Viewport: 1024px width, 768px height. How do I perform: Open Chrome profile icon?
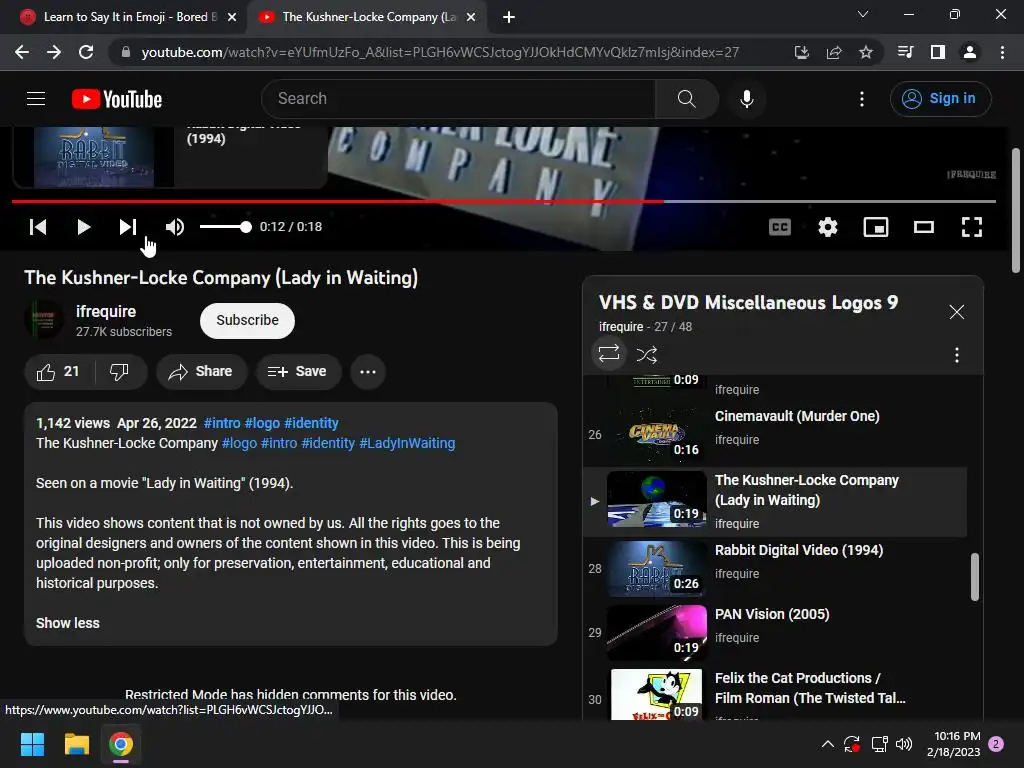coord(970,52)
